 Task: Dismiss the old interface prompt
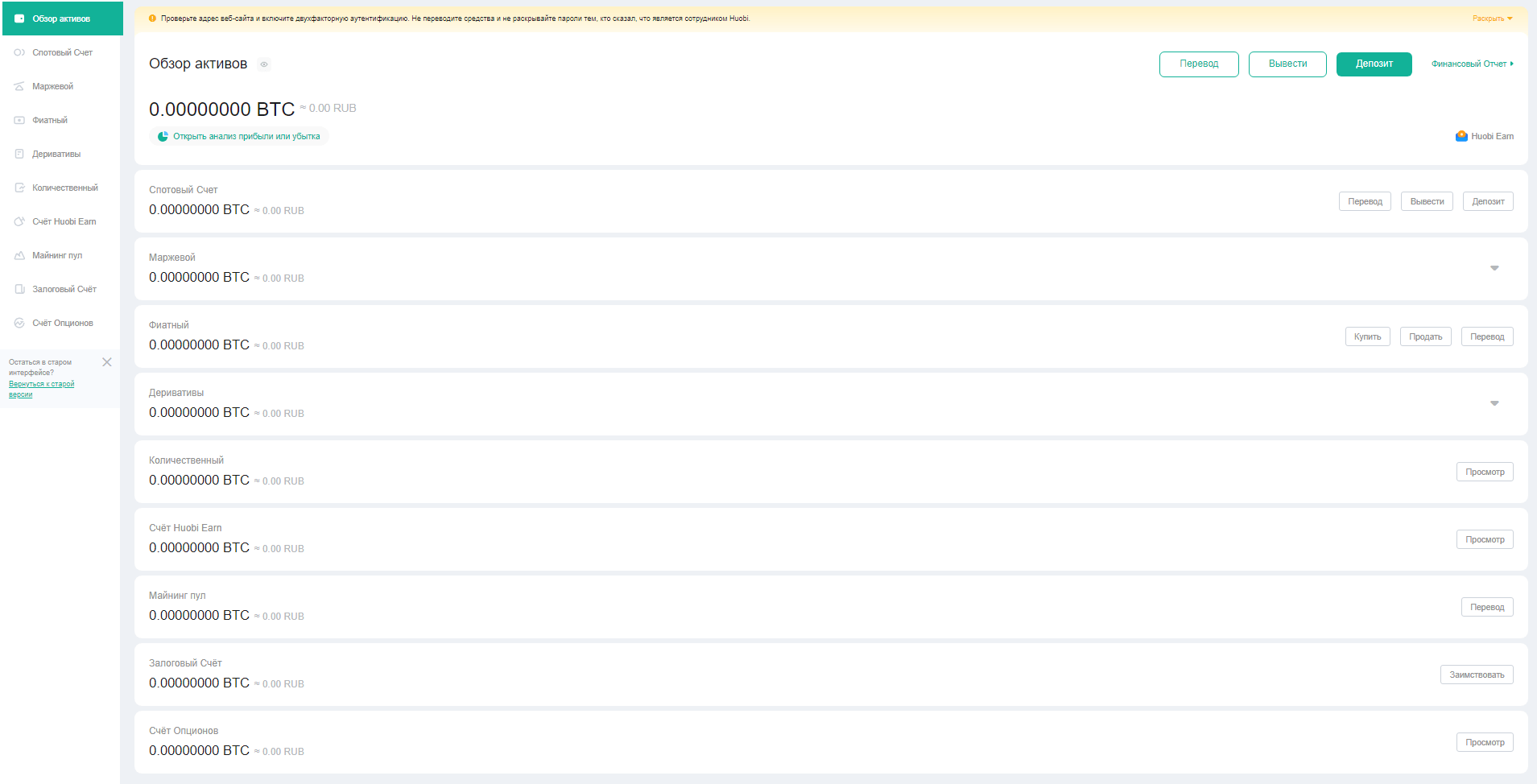(107, 362)
